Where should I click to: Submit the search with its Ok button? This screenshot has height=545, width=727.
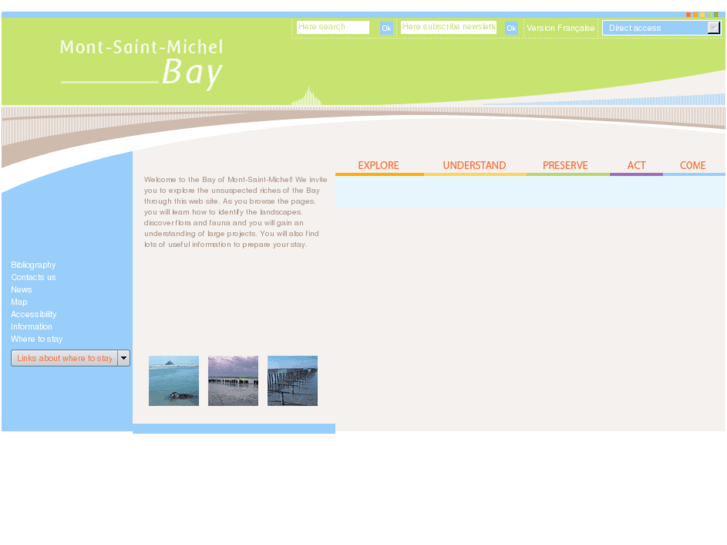386,28
